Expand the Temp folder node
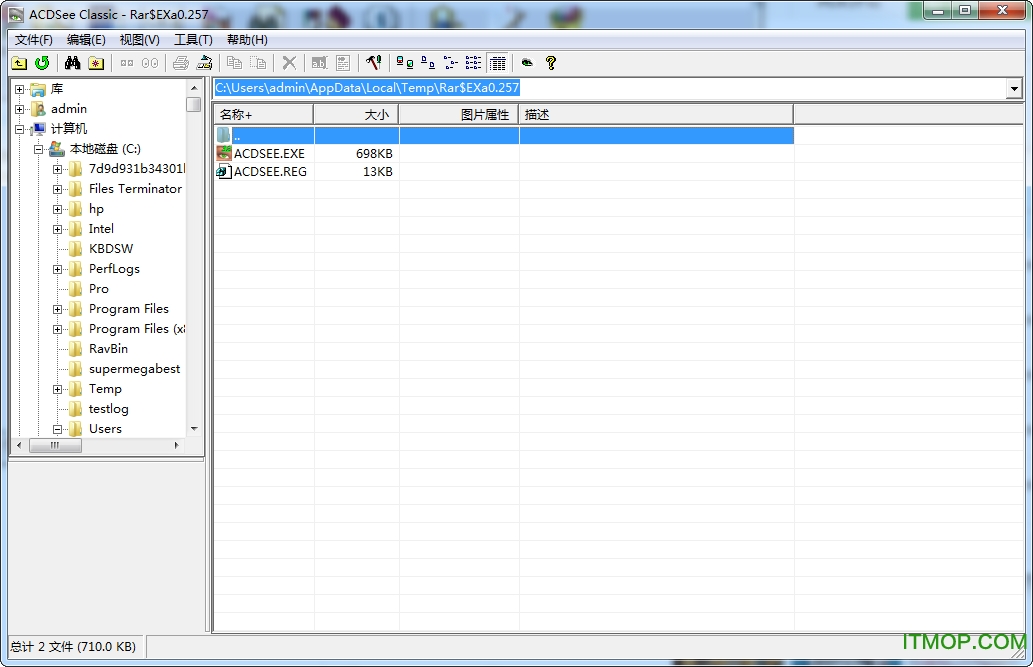The image size is (1033, 667). pyautogui.click(x=57, y=389)
